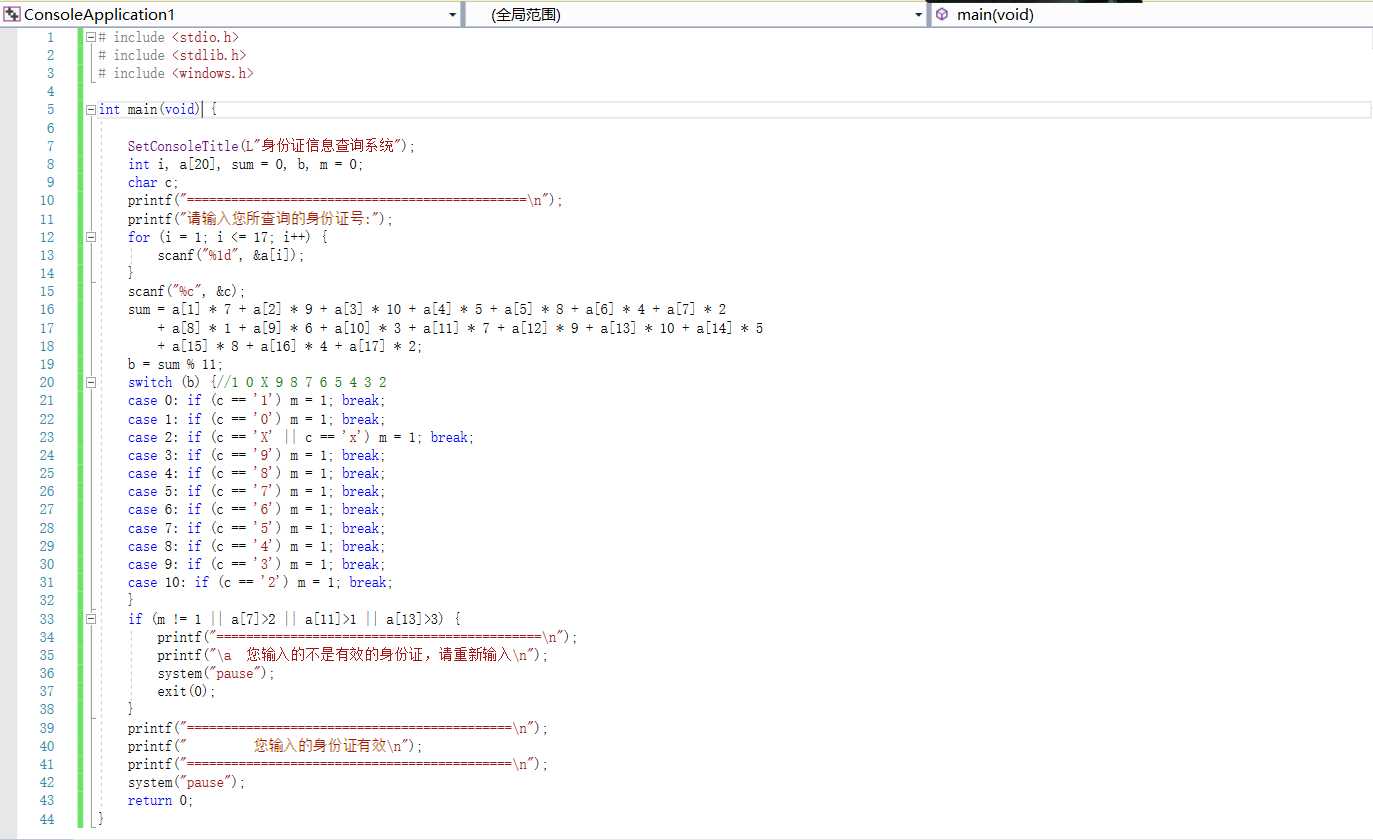Click the 'case 0:' line

(256, 400)
